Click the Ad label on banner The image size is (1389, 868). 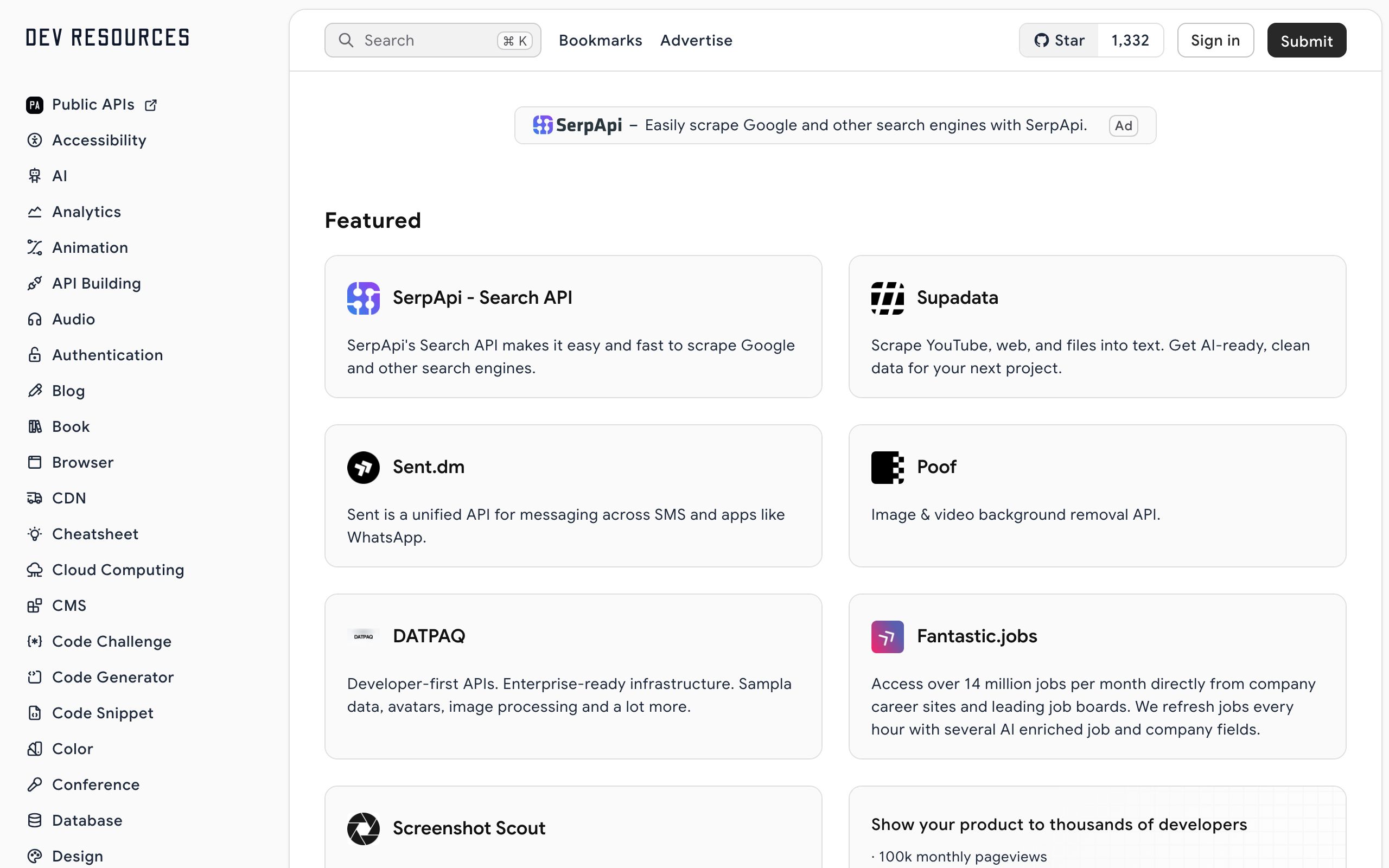pos(1123,126)
